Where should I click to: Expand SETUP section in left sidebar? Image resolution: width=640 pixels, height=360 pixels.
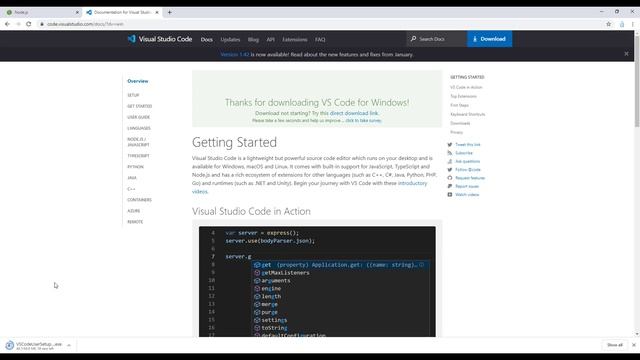tap(133, 95)
